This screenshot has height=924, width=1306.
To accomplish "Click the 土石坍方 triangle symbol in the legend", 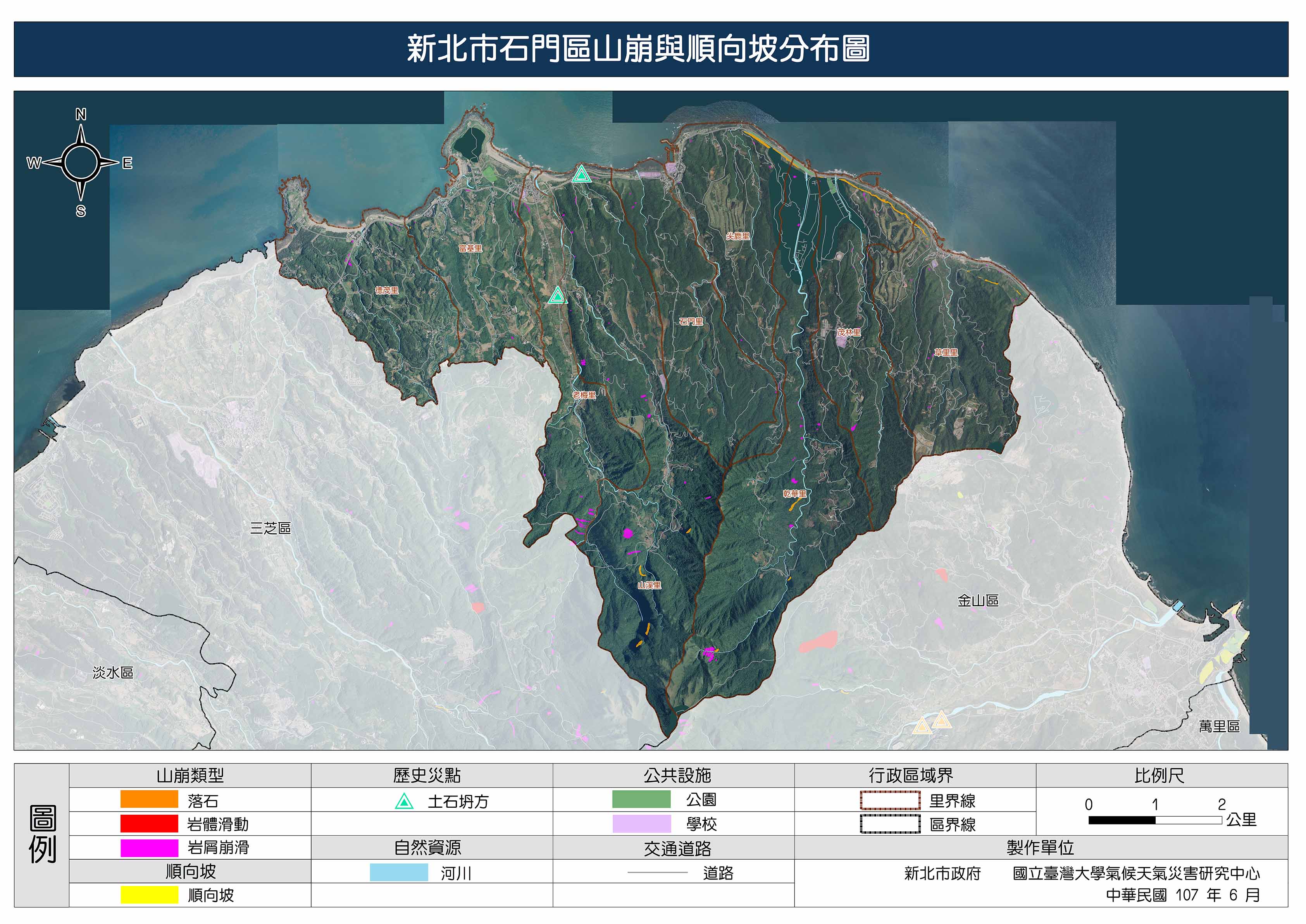I will pos(404,802).
